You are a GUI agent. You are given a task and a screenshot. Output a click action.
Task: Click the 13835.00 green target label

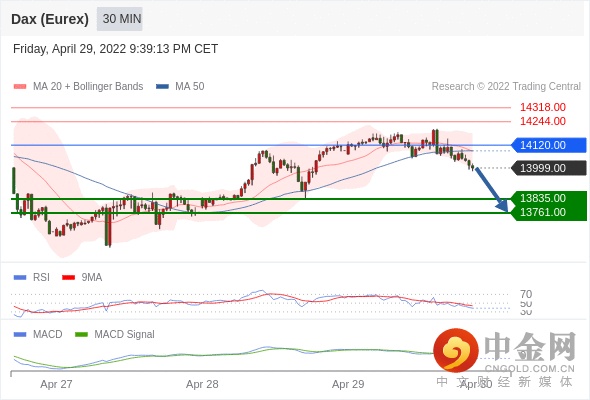click(x=543, y=198)
